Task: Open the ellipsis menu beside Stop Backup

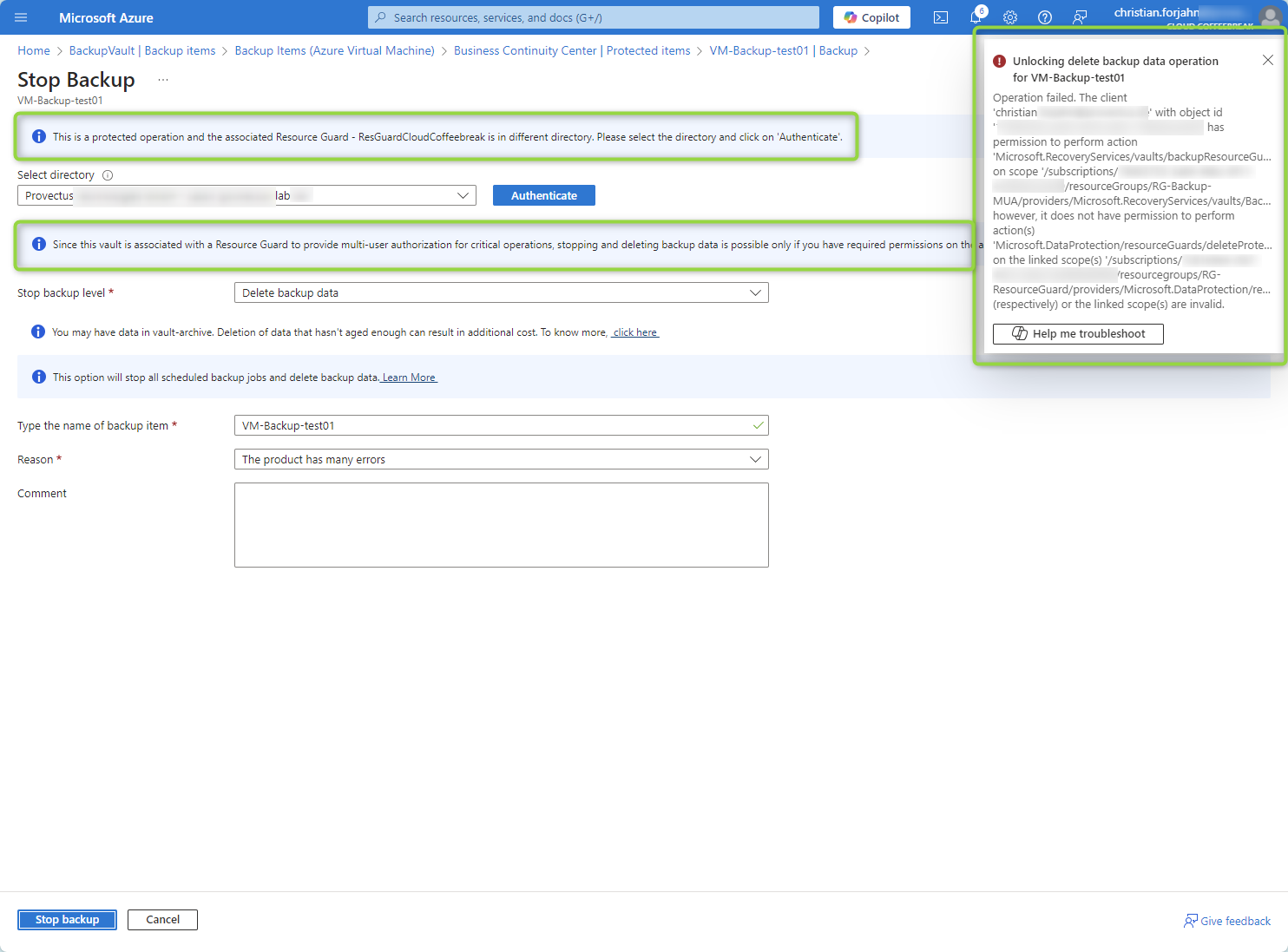Action: pos(163,80)
